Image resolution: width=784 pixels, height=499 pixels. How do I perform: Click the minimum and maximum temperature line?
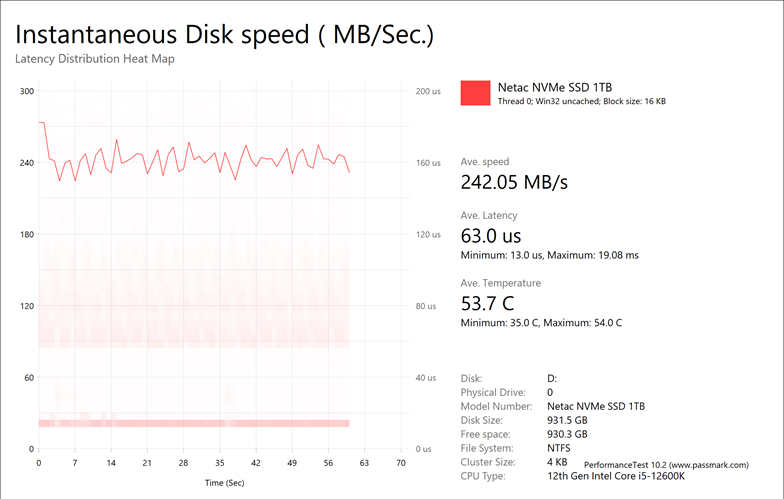pos(541,323)
